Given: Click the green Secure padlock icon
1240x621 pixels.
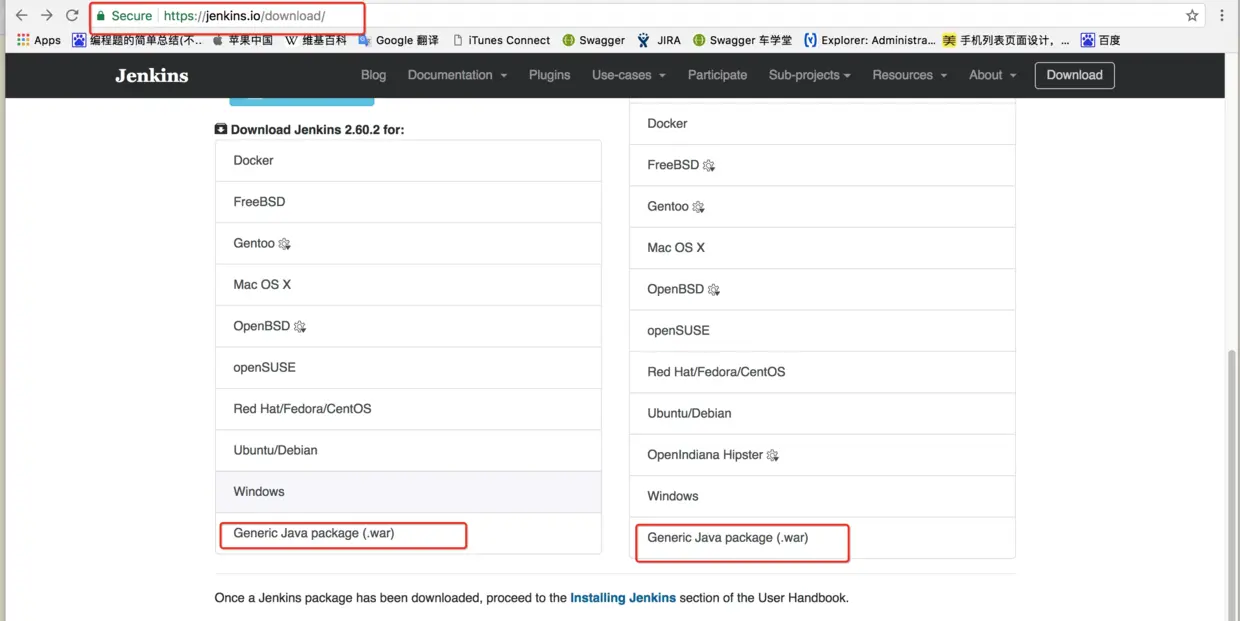Looking at the screenshot, I should [x=101, y=16].
